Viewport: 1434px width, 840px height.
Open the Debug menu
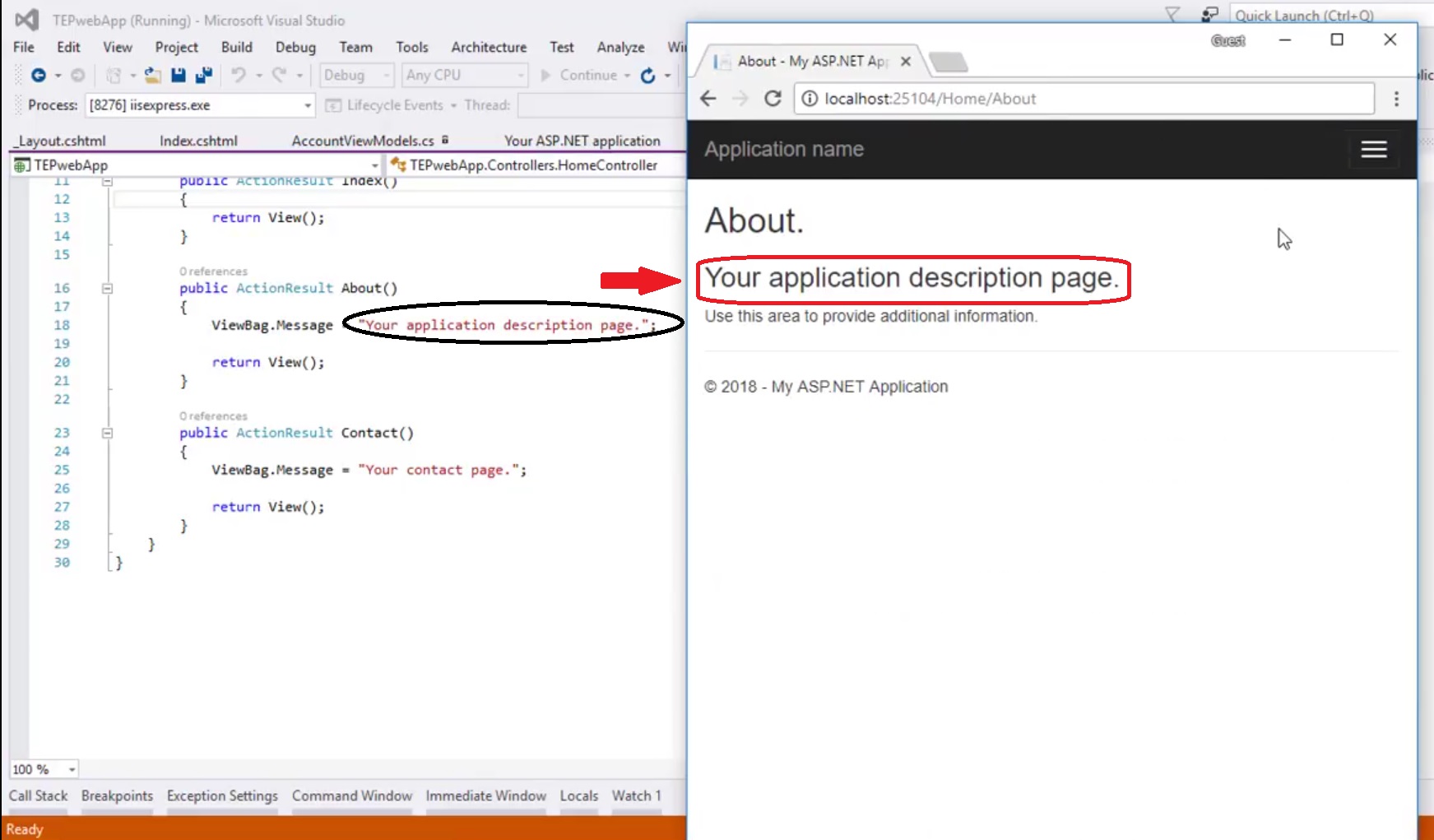(295, 48)
